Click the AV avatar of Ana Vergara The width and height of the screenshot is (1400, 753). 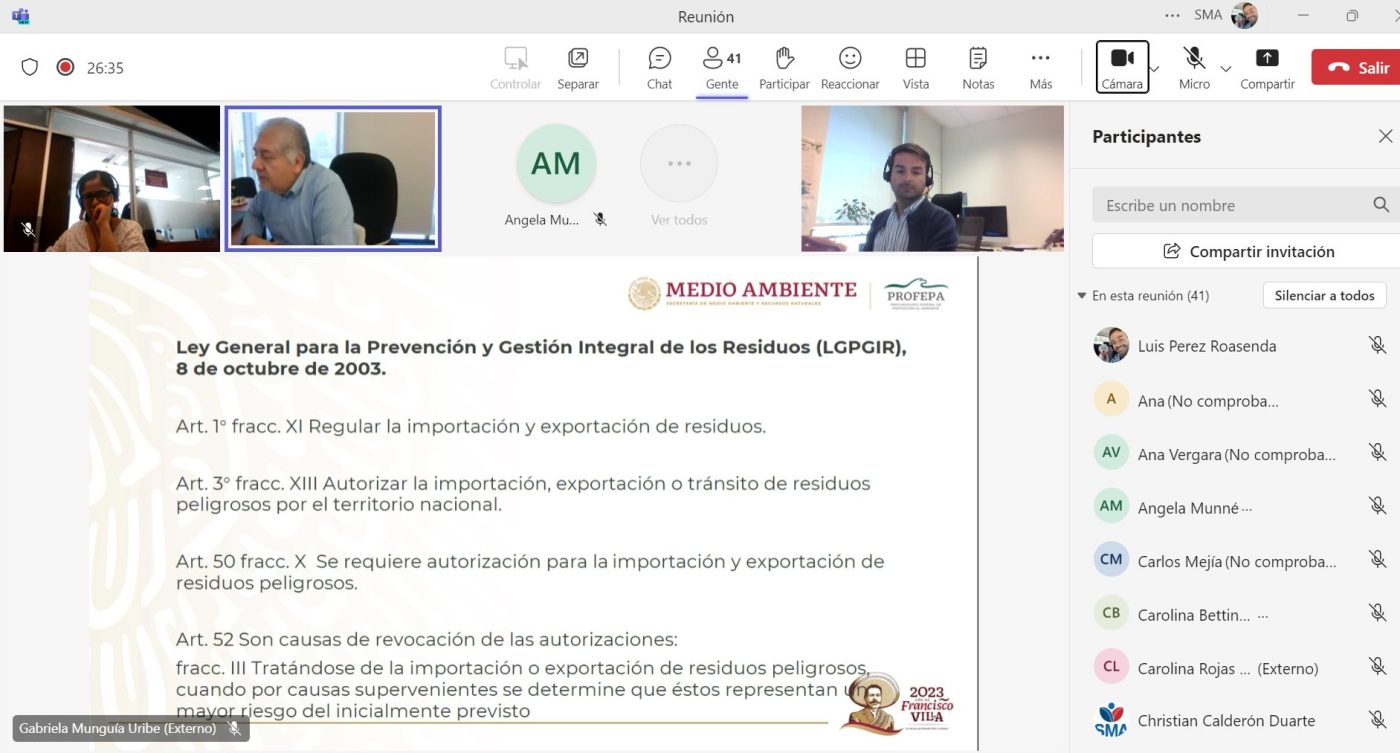pos(1111,452)
